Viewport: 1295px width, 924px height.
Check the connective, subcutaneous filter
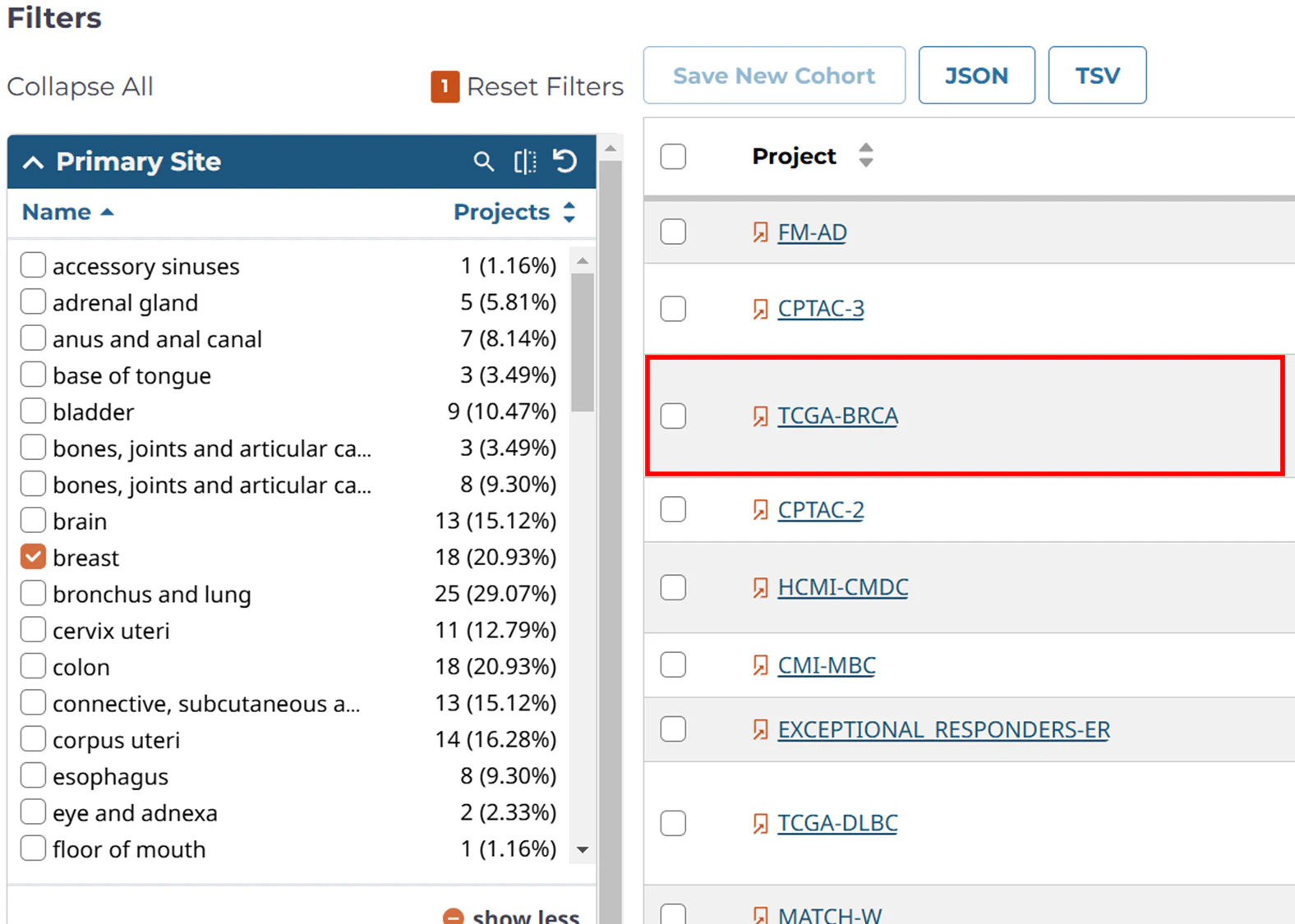pyautogui.click(x=33, y=702)
